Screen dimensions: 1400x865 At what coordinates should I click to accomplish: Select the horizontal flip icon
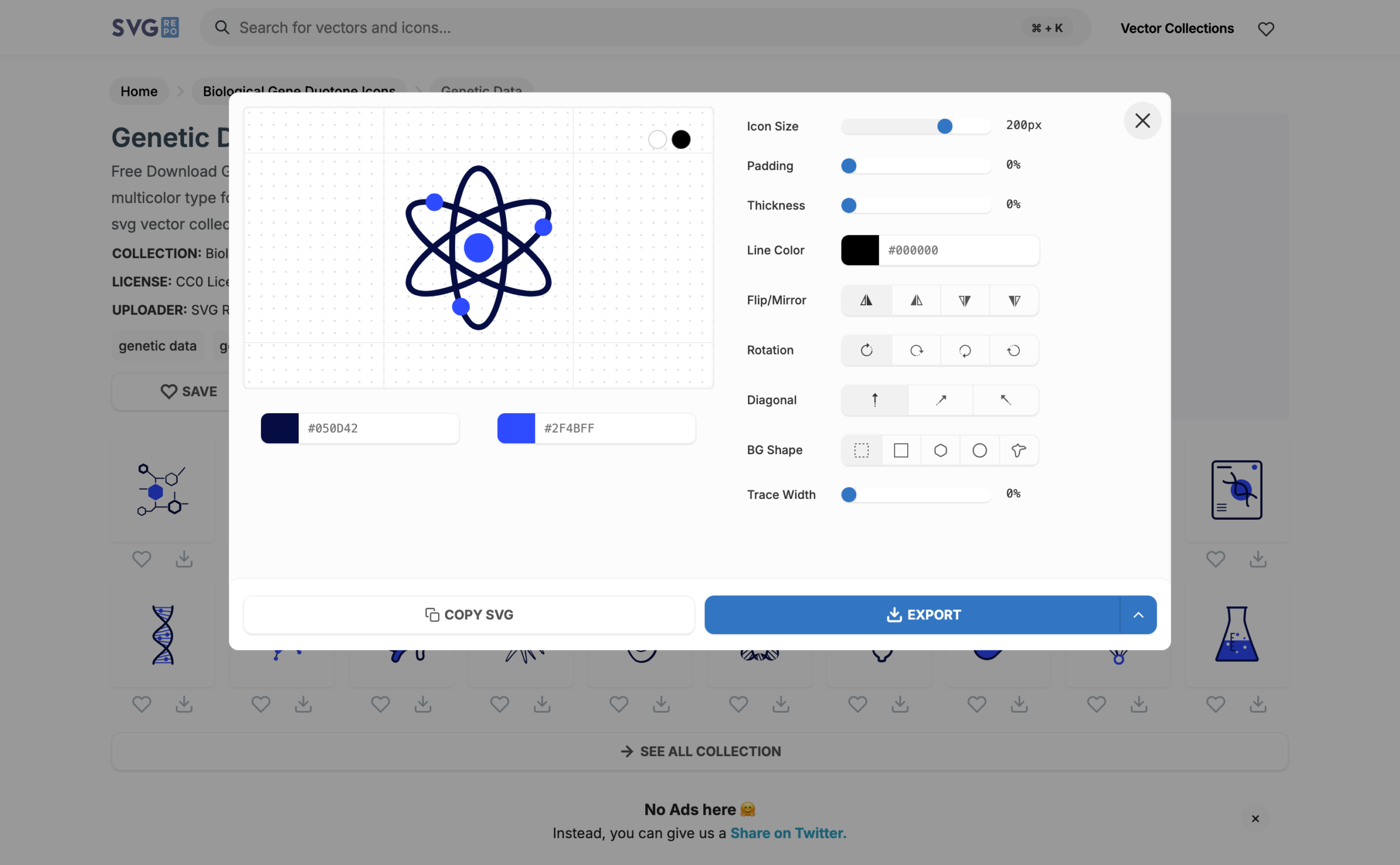pyautogui.click(x=866, y=300)
